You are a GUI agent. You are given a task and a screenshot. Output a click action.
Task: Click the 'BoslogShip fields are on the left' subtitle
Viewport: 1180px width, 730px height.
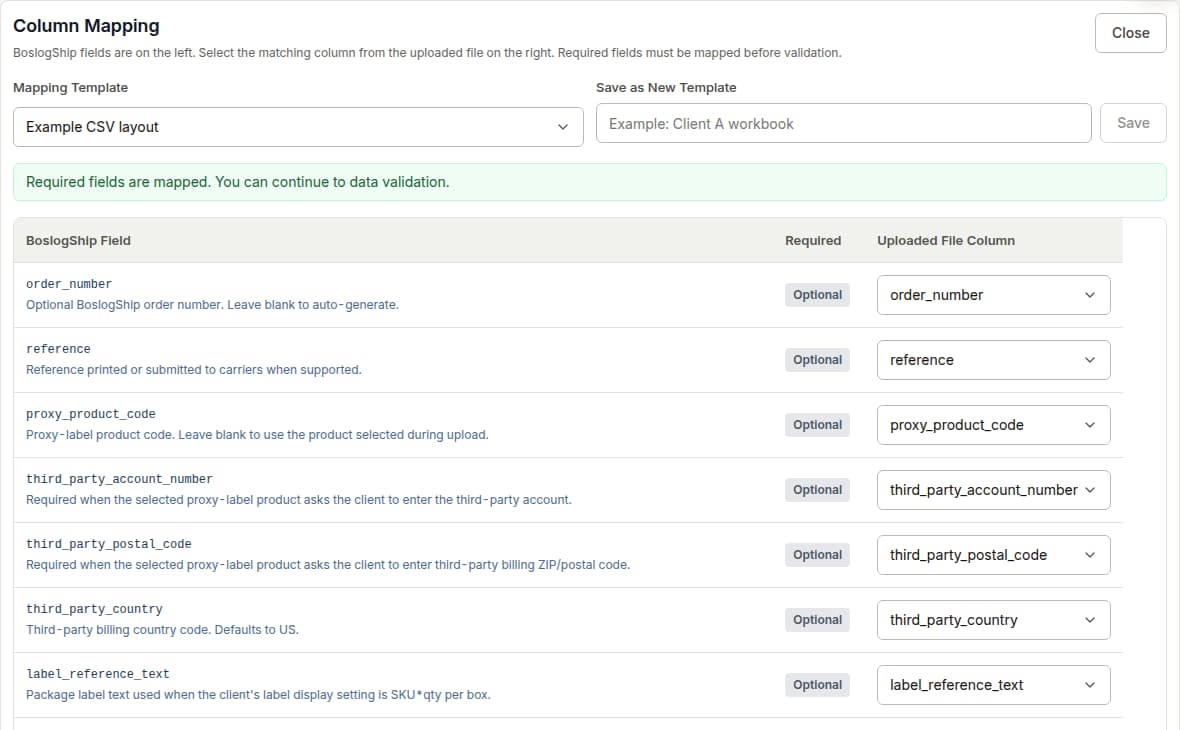pos(427,53)
